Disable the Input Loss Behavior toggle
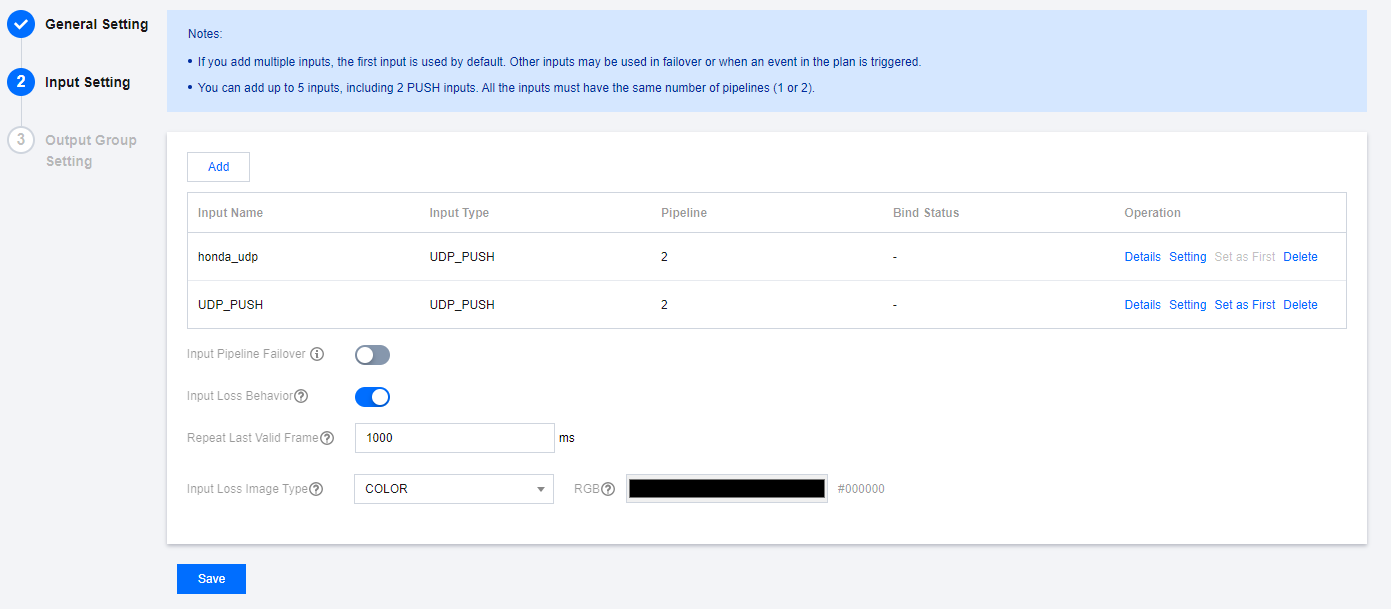The height and width of the screenshot is (609, 1391). [x=372, y=397]
